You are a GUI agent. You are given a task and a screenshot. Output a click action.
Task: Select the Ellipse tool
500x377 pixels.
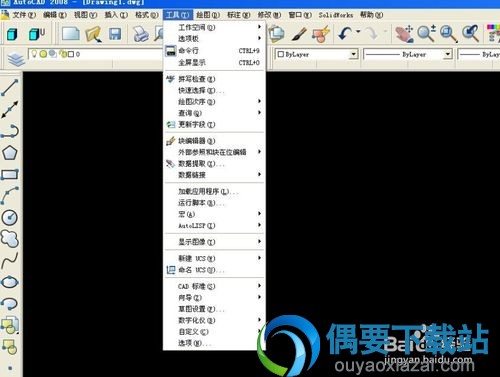[x=10, y=282]
